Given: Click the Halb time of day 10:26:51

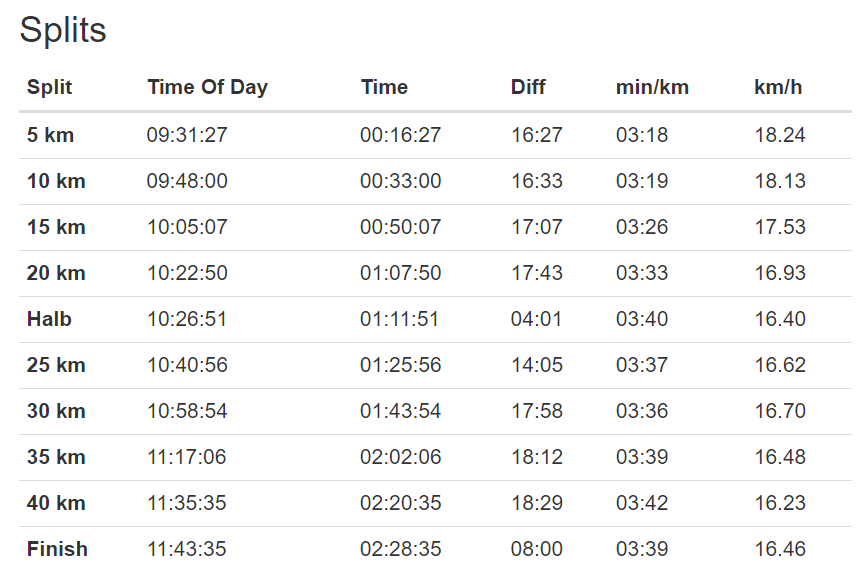Looking at the screenshot, I should [x=187, y=319].
